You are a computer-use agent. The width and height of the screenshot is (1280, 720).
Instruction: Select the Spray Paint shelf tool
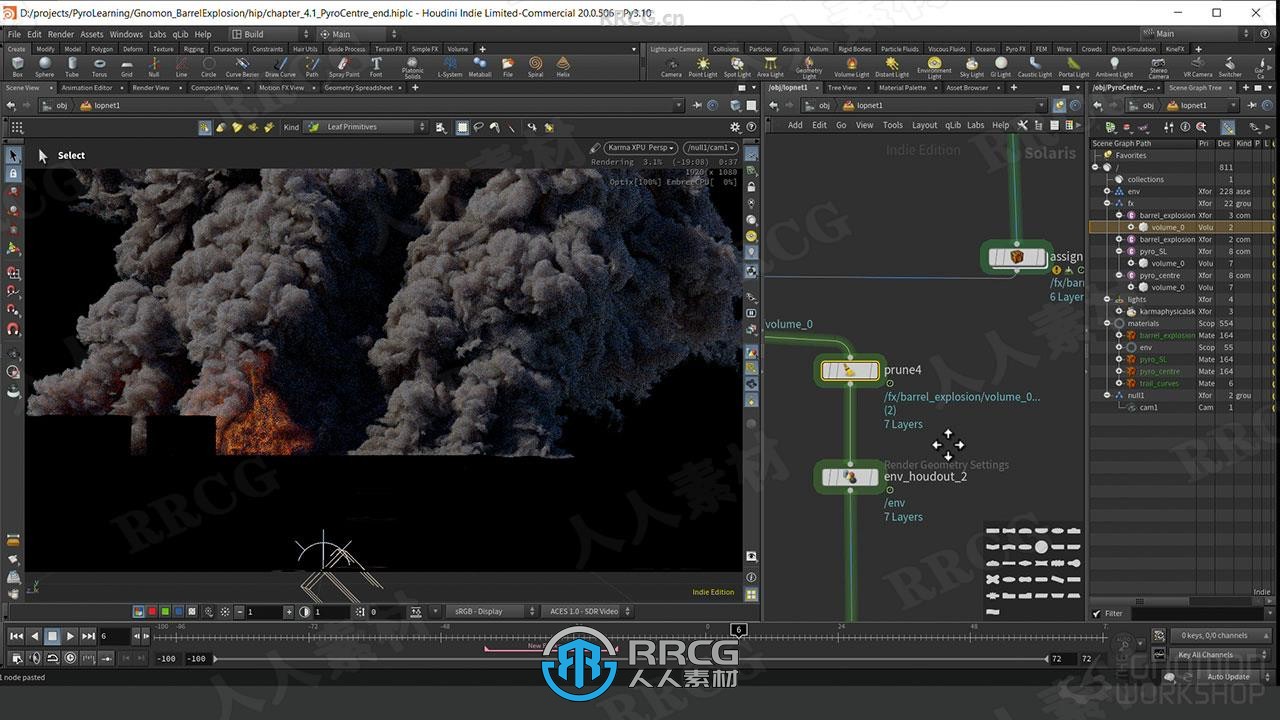click(344, 66)
